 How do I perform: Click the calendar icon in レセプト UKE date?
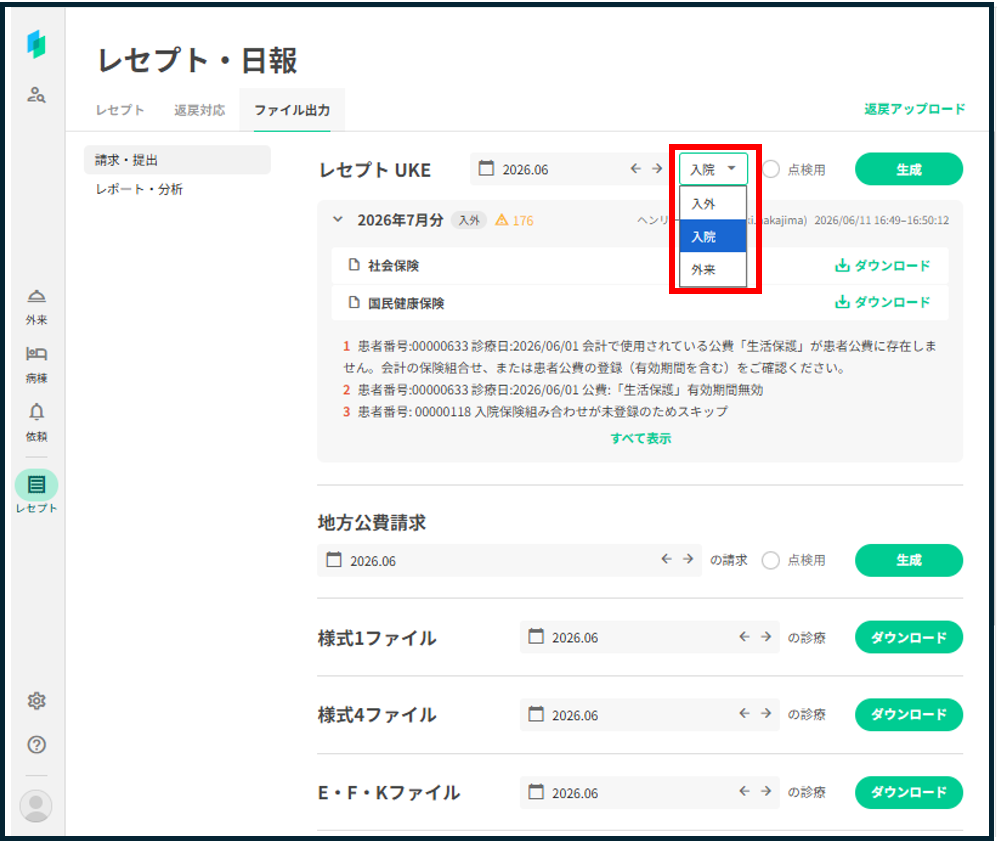click(x=486, y=168)
